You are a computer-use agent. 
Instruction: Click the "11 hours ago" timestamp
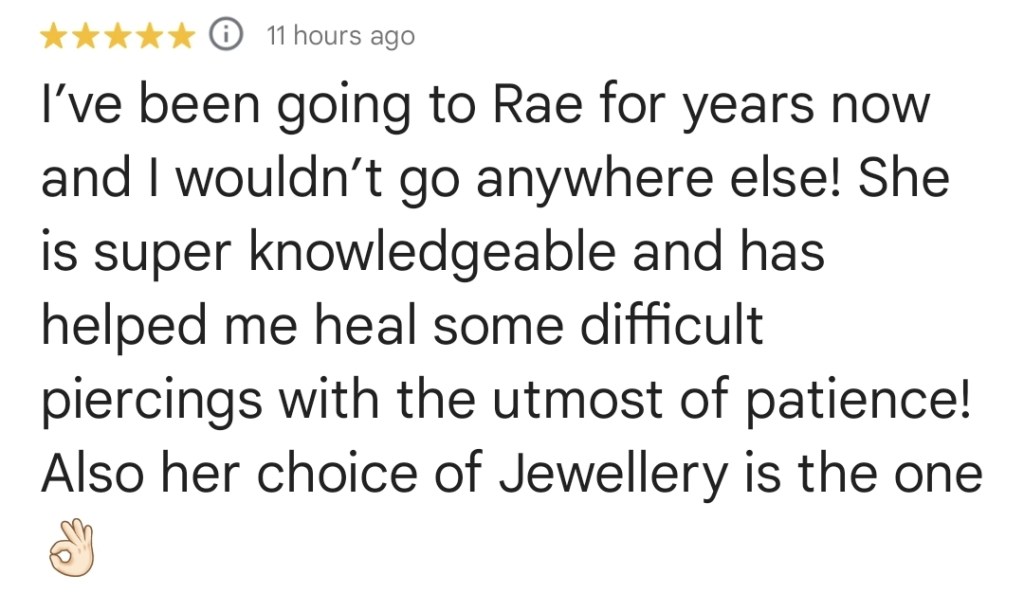tap(340, 37)
